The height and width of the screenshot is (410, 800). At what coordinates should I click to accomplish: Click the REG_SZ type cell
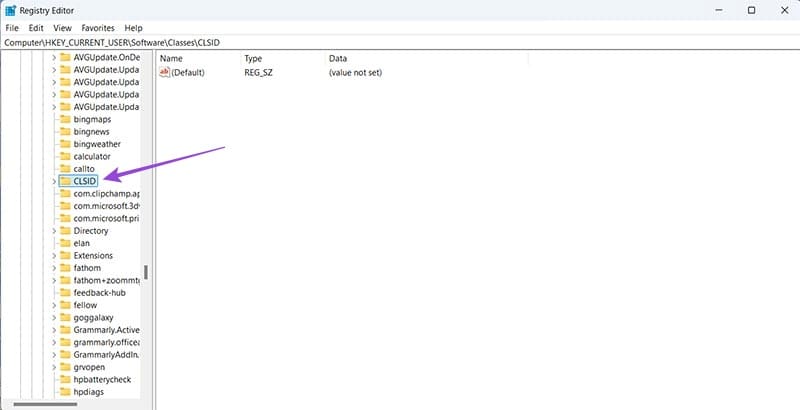259,72
